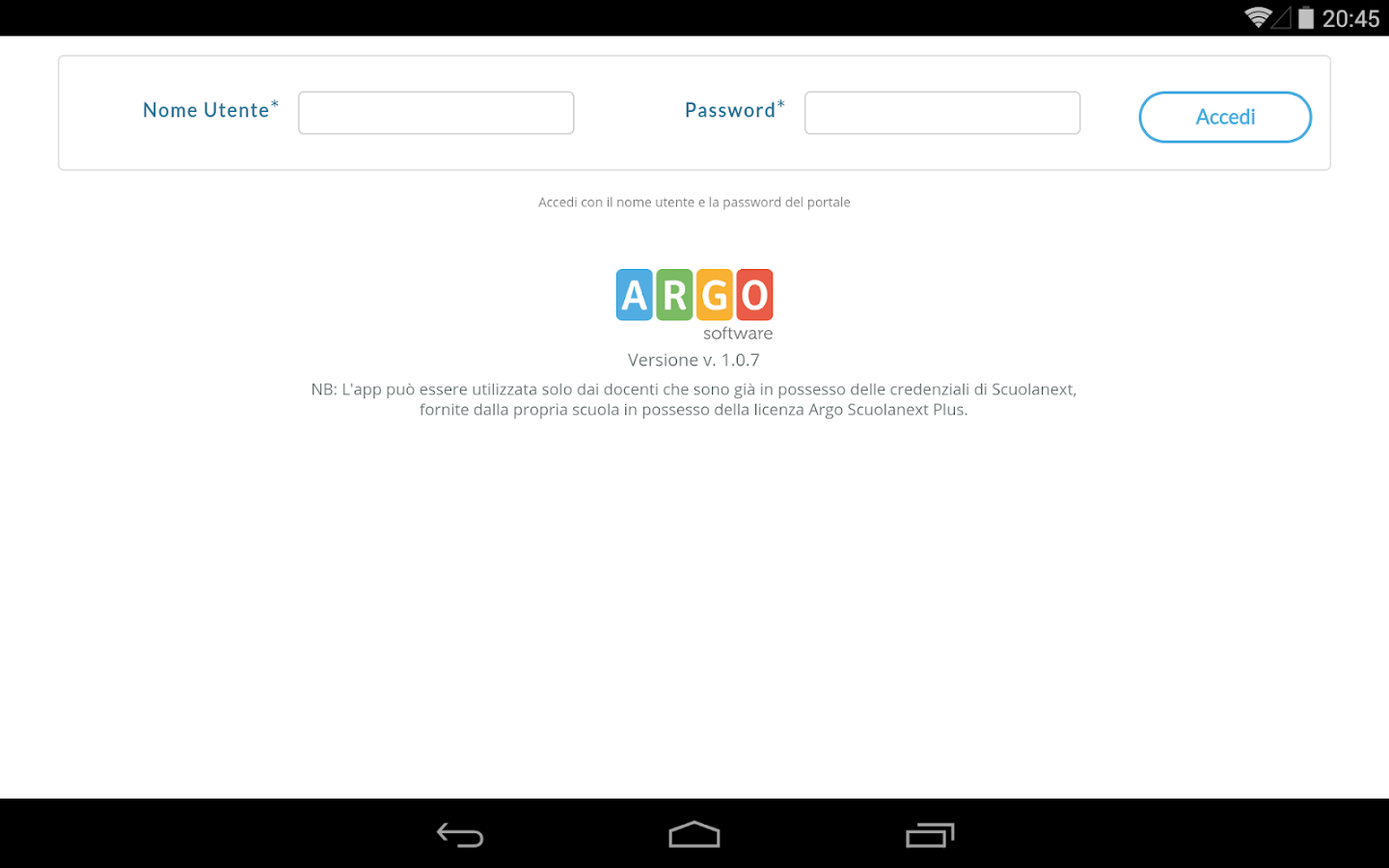Select the "Nome Utente" label
This screenshot has width=1389, height=868.
point(210,110)
